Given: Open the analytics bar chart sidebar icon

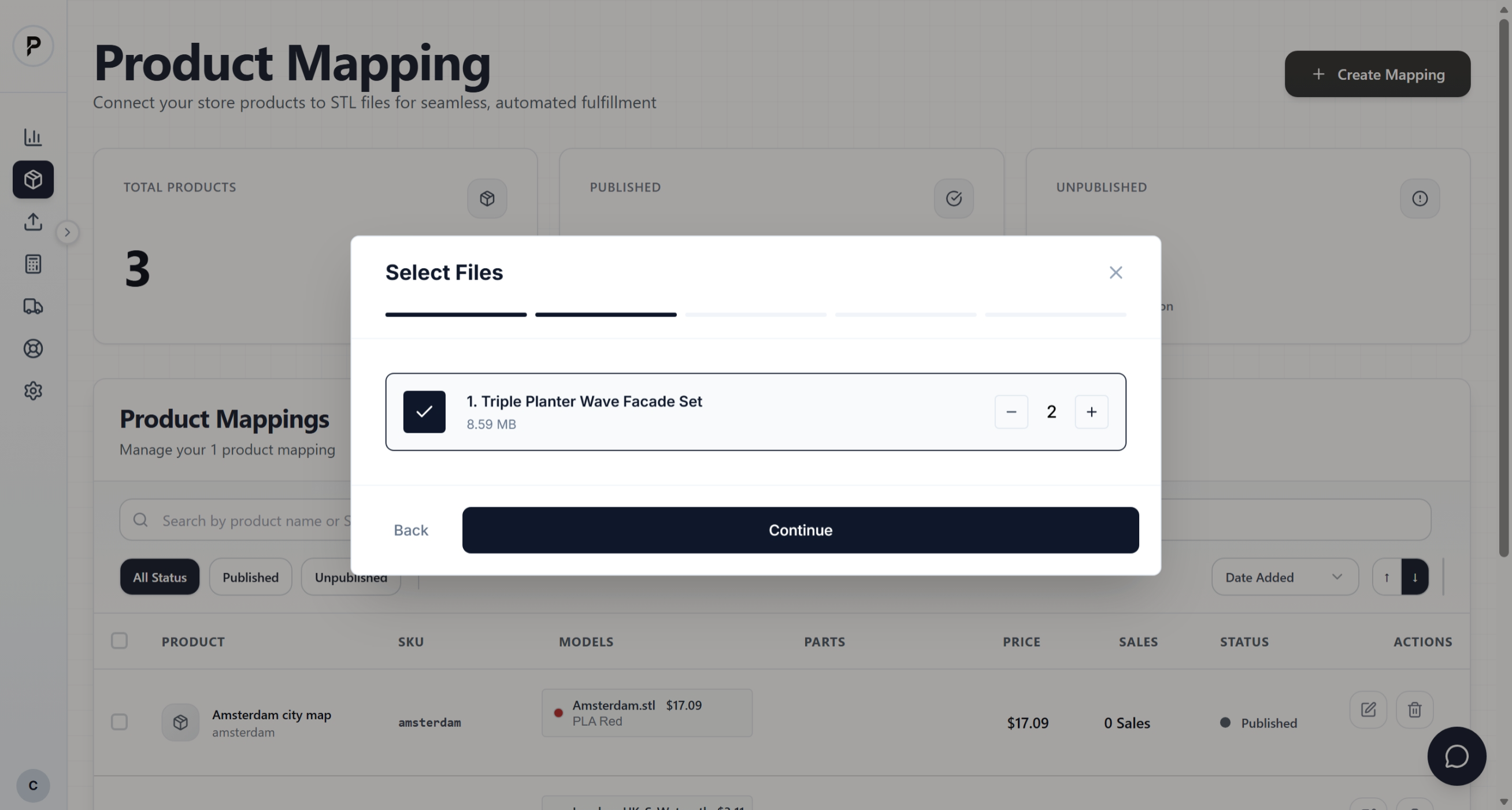Looking at the screenshot, I should tap(33, 138).
